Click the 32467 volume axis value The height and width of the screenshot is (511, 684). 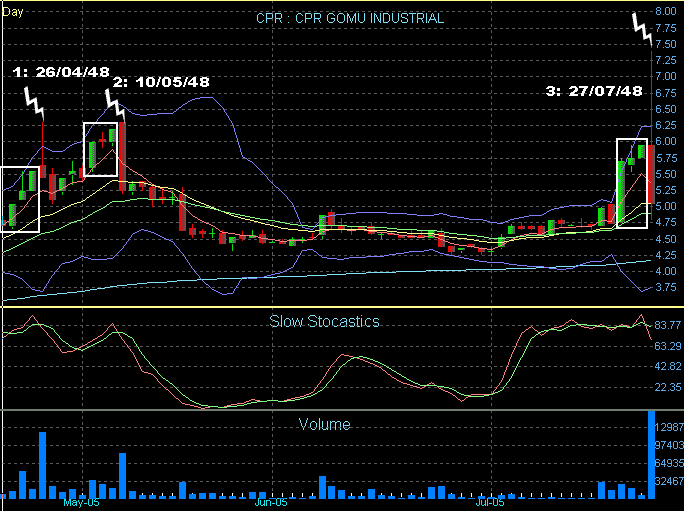coord(670,481)
